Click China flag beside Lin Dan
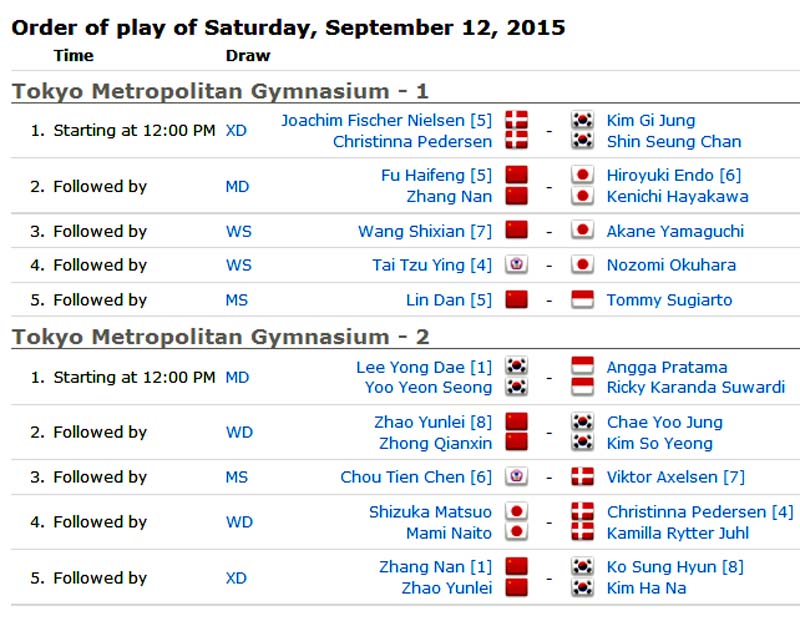800x621 pixels. pyautogui.click(x=516, y=300)
